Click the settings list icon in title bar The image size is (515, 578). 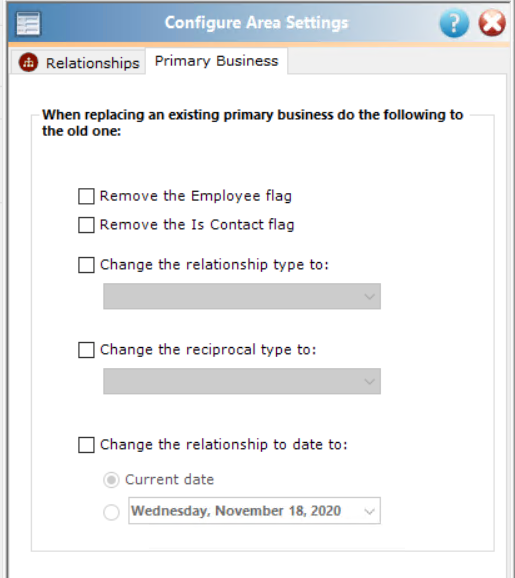coord(28,24)
